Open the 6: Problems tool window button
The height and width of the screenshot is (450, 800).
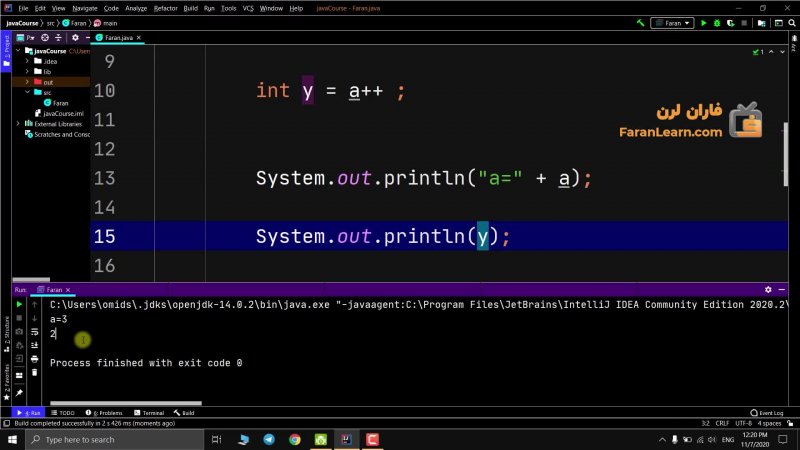click(105, 412)
